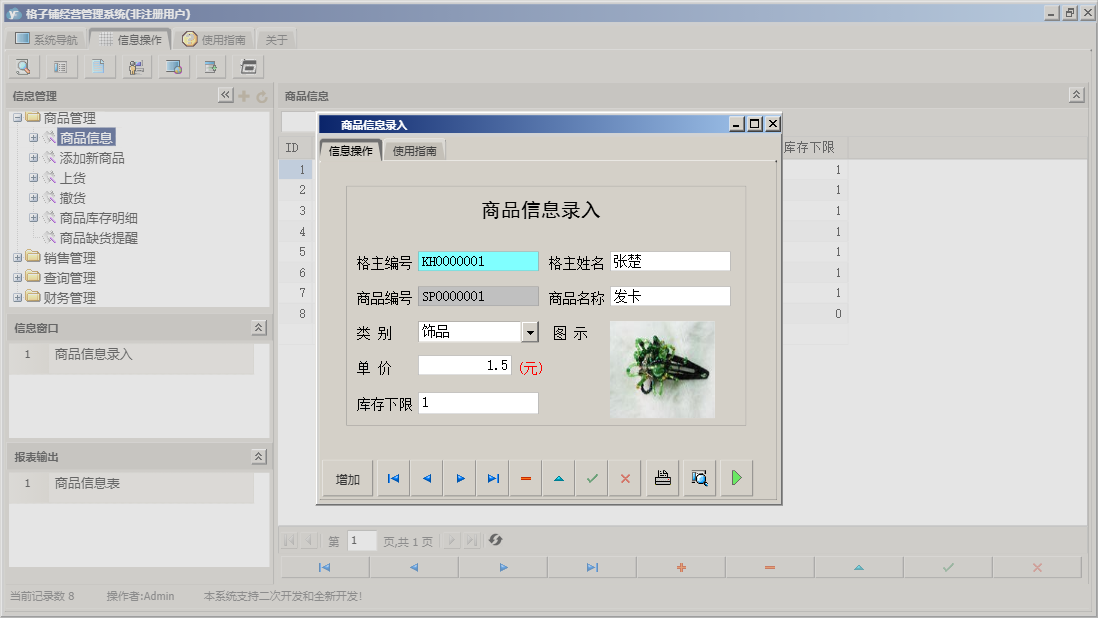Open print preview in the record entry dialog

(x=699, y=477)
